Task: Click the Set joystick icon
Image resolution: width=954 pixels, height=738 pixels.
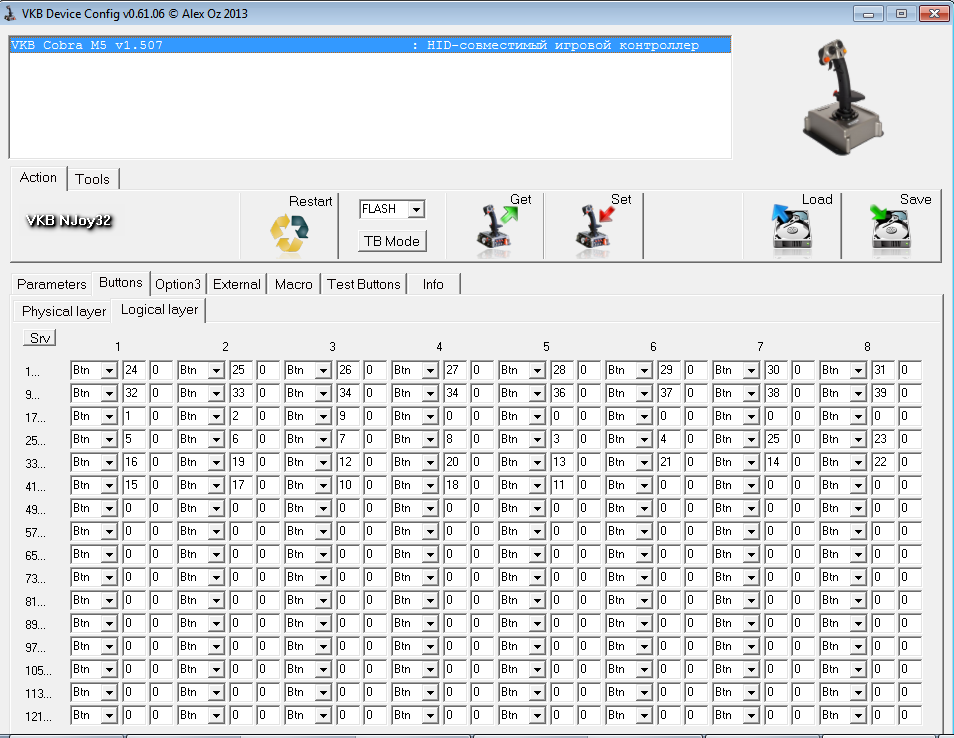Action: (x=595, y=228)
